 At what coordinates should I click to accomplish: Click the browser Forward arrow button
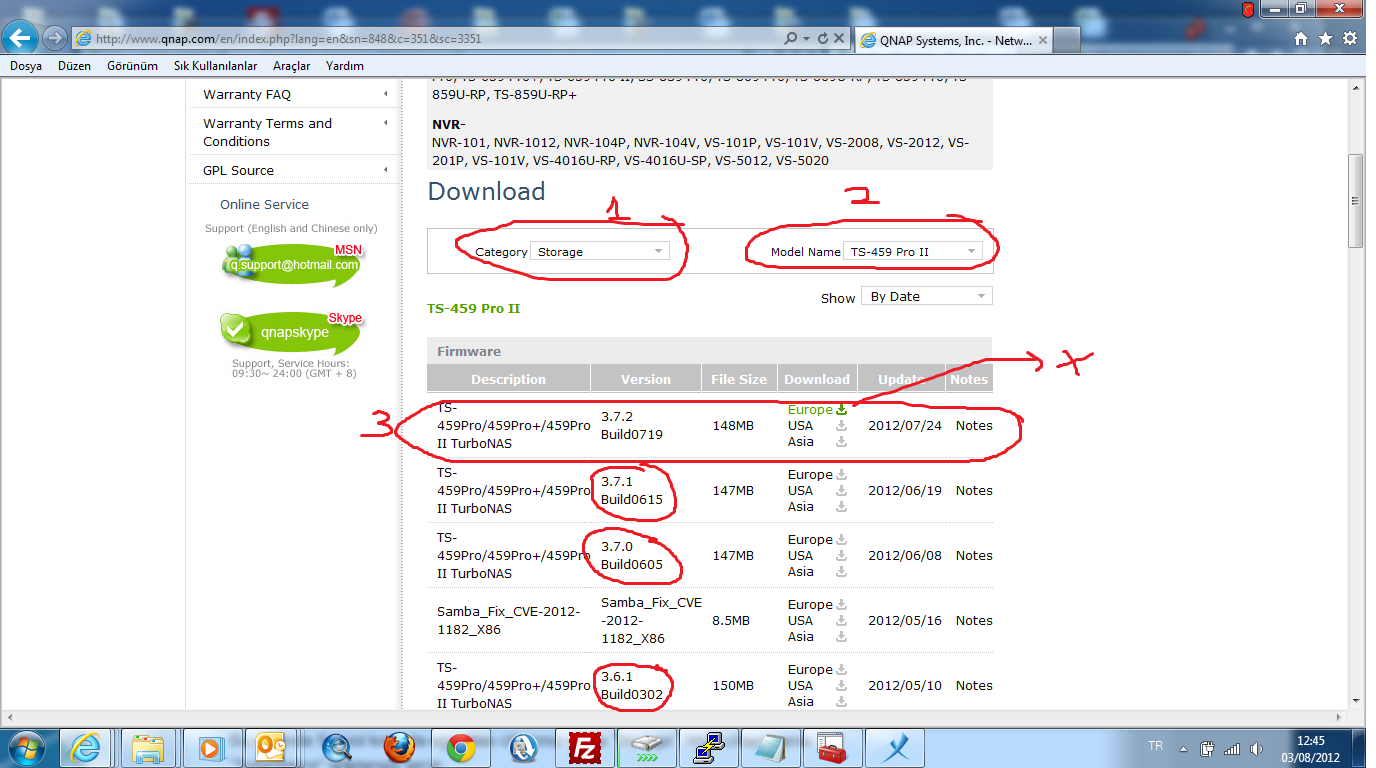(55, 39)
